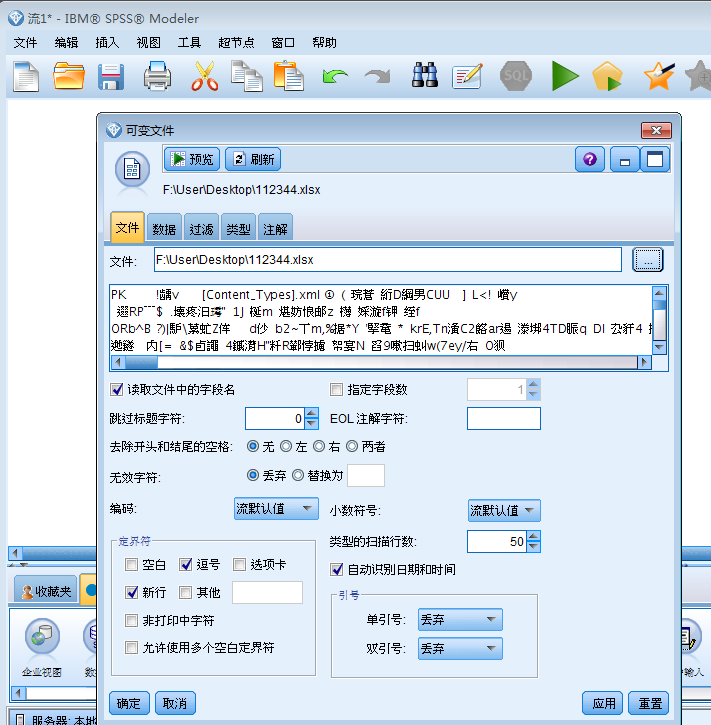Select 左 strip spaces radio
The width and height of the screenshot is (711, 725).
click(x=286, y=446)
